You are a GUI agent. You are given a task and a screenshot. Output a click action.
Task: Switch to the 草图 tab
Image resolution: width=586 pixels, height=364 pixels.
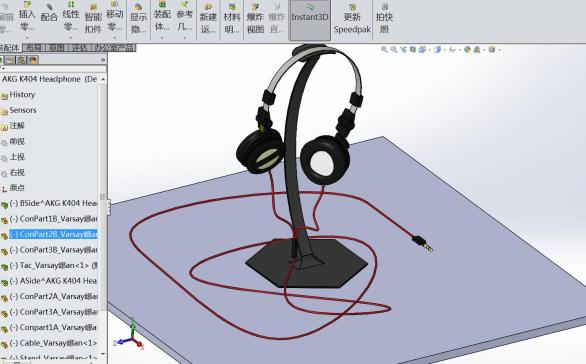(x=57, y=48)
